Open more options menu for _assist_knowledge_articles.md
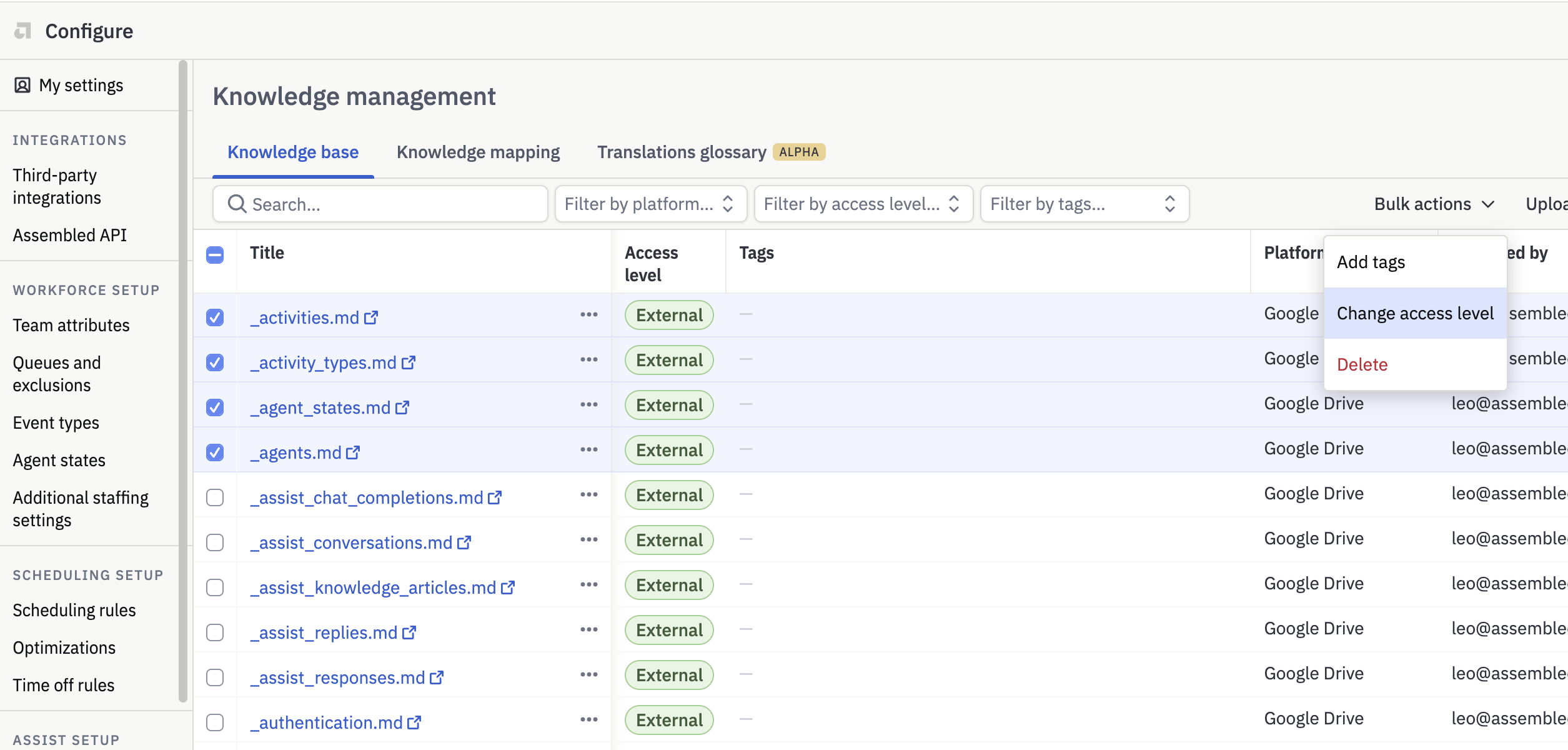The image size is (1568, 750). (x=589, y=584)
